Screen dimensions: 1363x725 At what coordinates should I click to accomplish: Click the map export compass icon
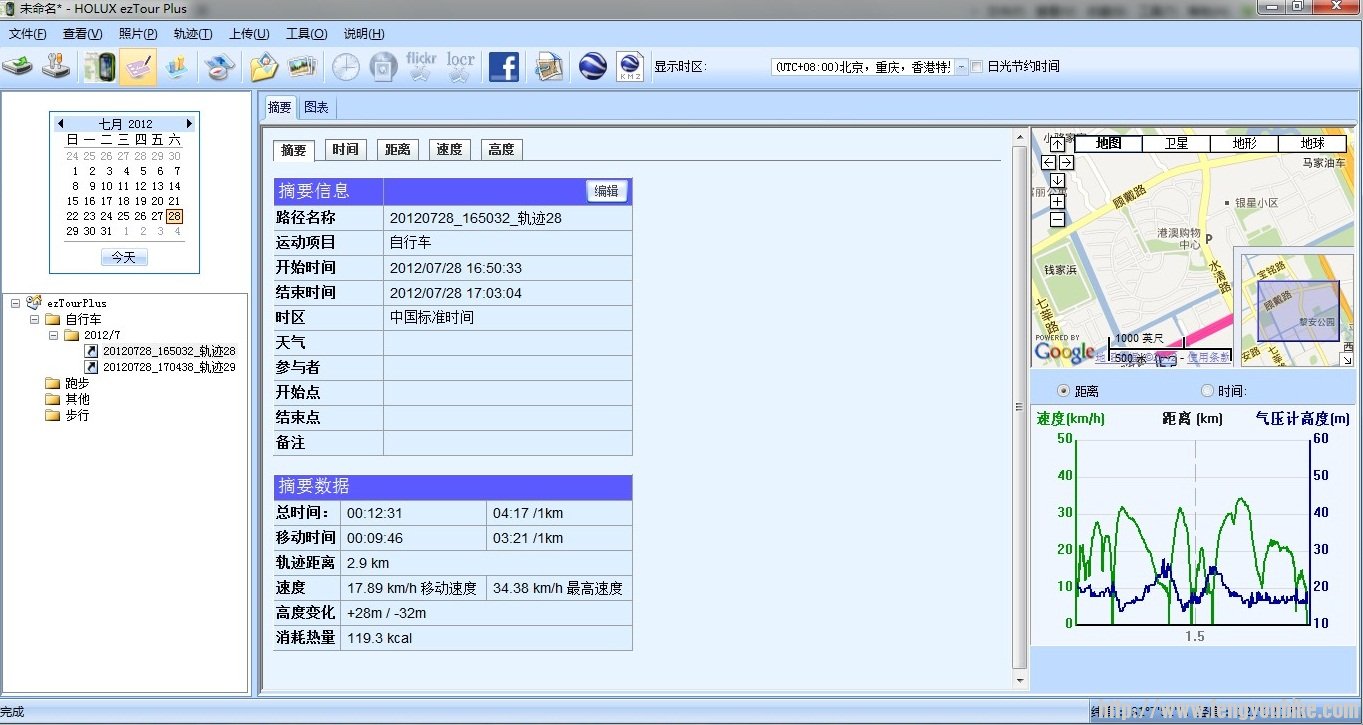pyautogui.click(x=221, y=66)
